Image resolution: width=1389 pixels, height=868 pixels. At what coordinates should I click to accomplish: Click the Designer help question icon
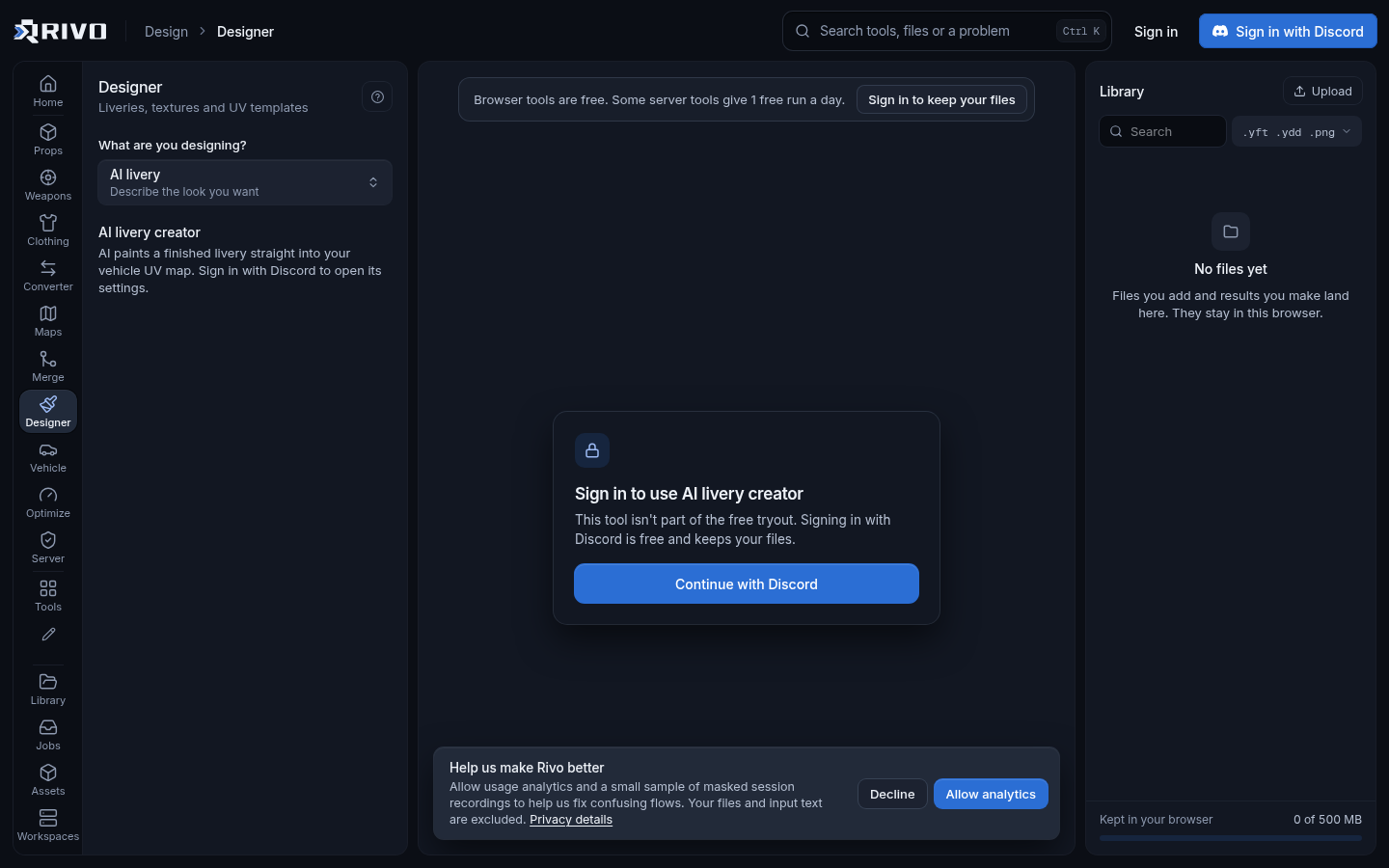point(377,96)
